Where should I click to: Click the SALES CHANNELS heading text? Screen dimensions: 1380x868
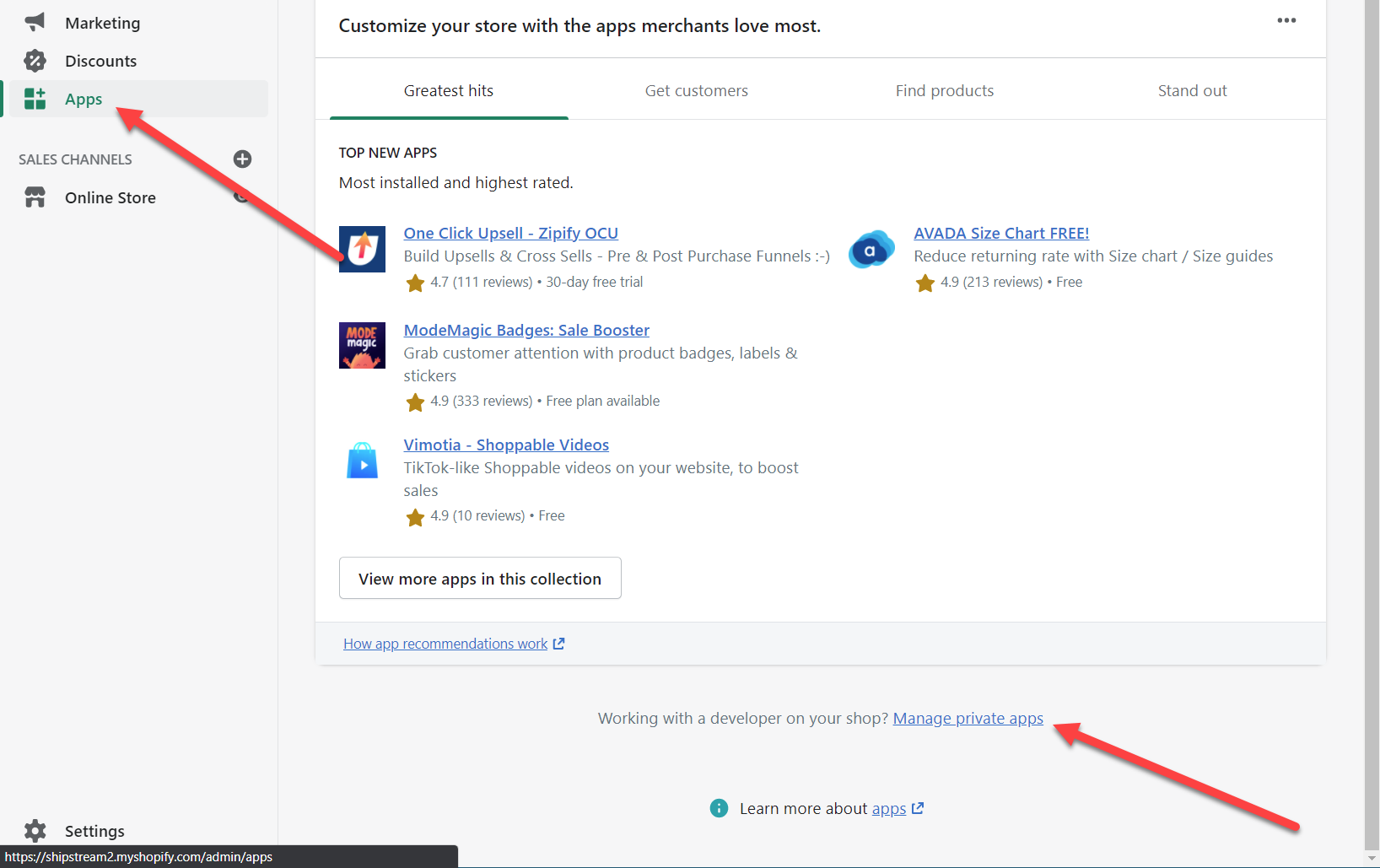point(75,159)
